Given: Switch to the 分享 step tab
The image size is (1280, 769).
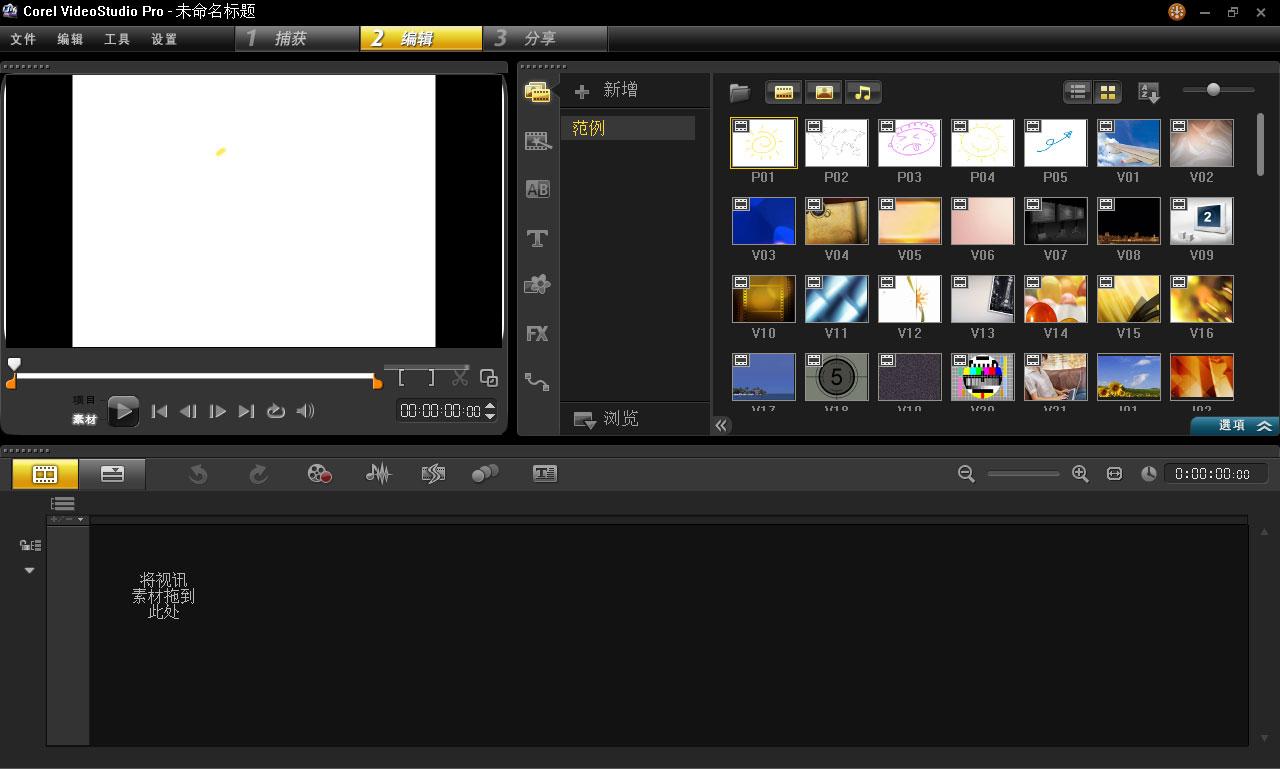Looking at the screenshot, I should (x=540, y=39).
